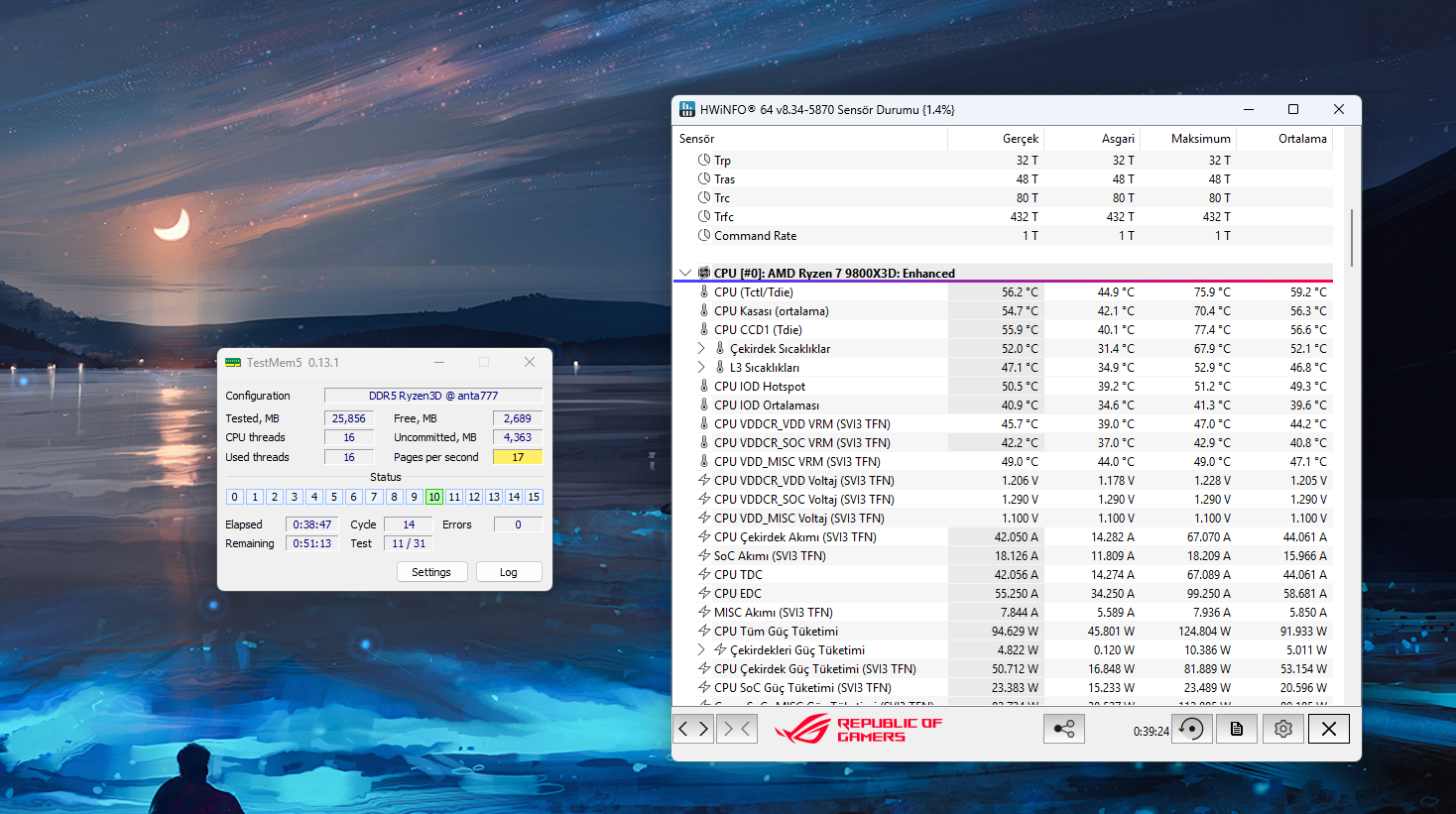Open HWiNFO network share icon

coord(1064,729)
